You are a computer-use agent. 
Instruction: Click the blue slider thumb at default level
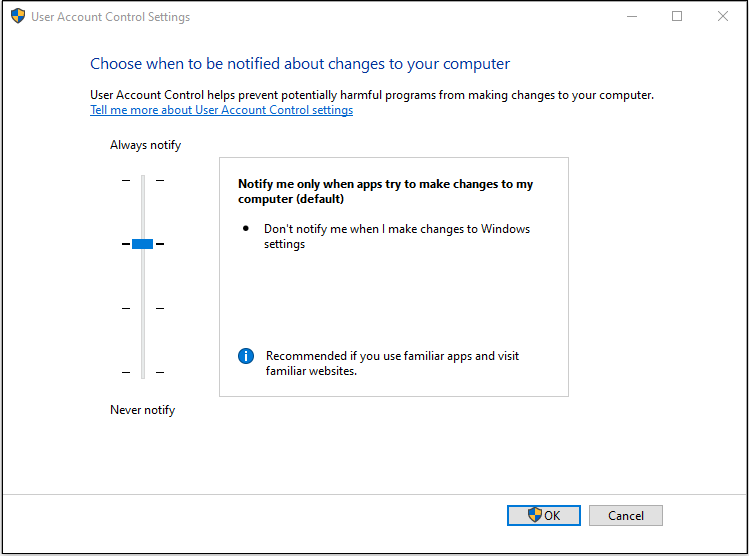(142, 244)
